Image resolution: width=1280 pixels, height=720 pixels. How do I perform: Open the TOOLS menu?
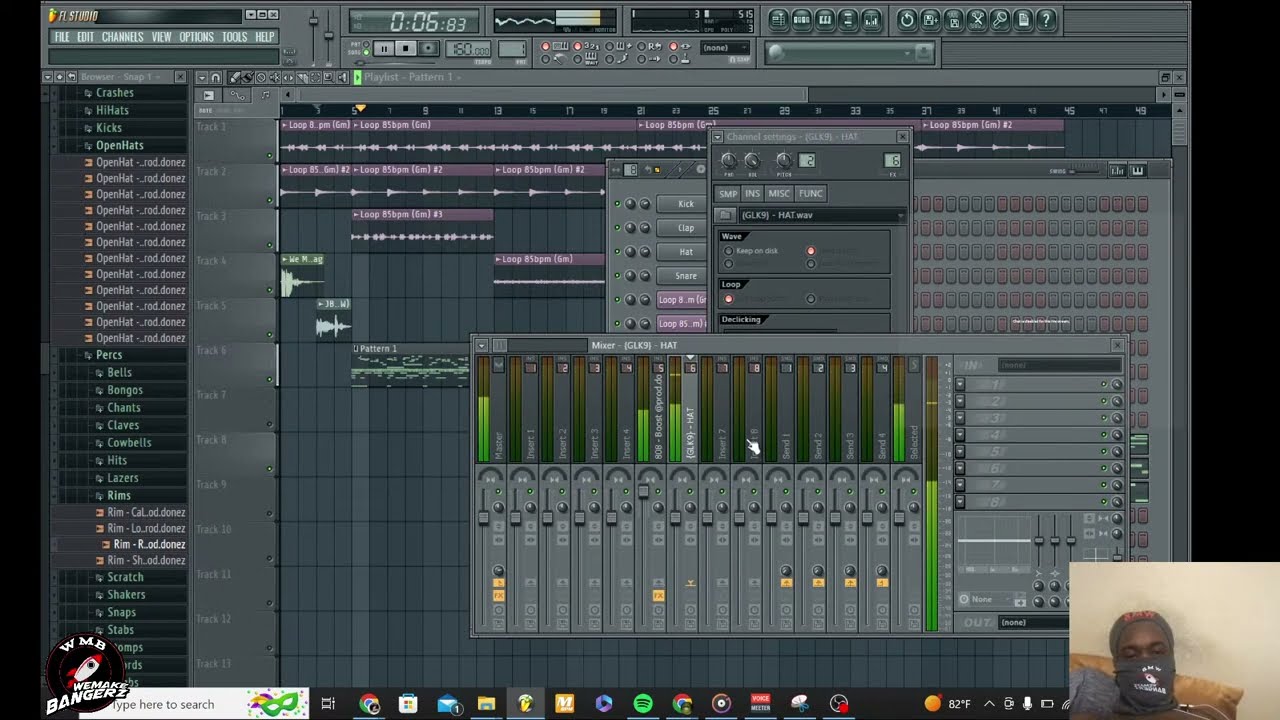click(x=234, y=37)
